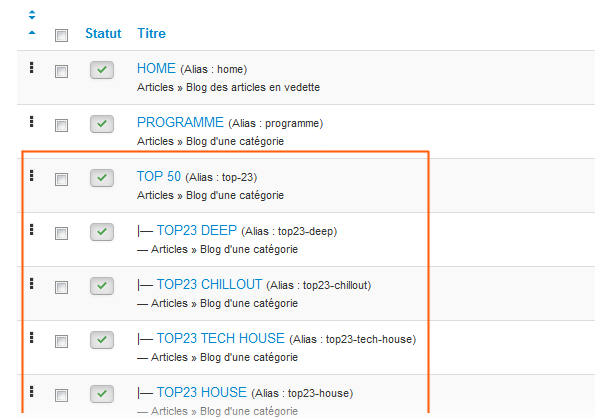Check the select-all checkbox in header
The image size is (595, 418).
pyautogui.click(x=61, y=35)
